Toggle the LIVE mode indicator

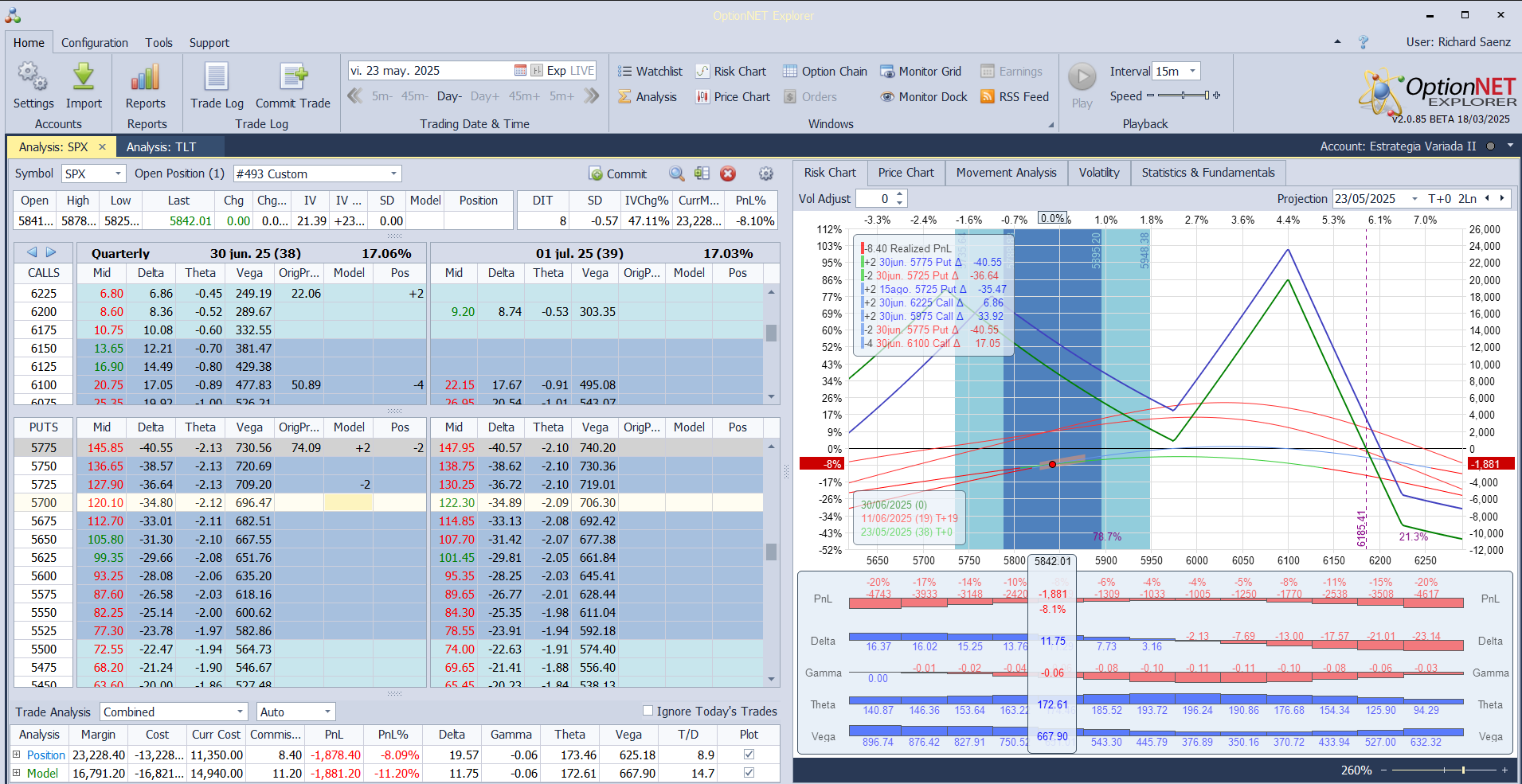pos(582,71)
